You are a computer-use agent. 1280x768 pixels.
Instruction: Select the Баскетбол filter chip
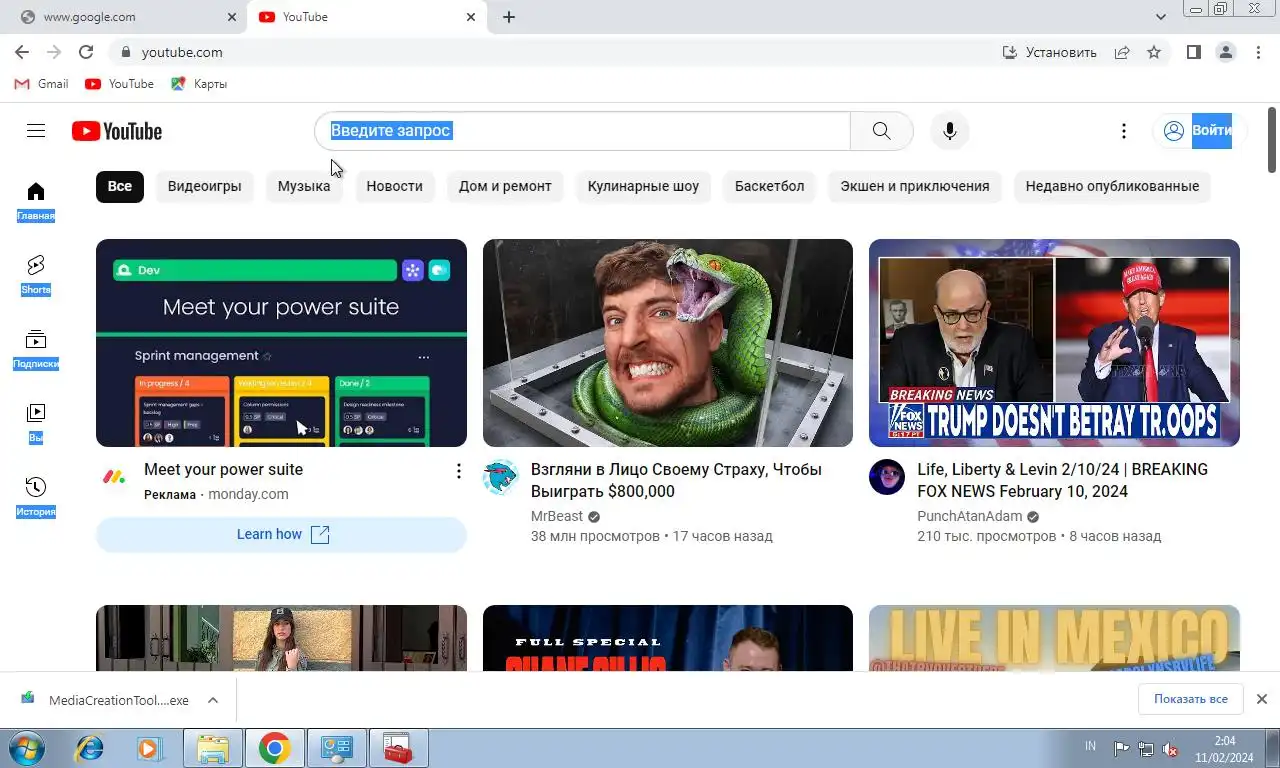pos(769,186)
